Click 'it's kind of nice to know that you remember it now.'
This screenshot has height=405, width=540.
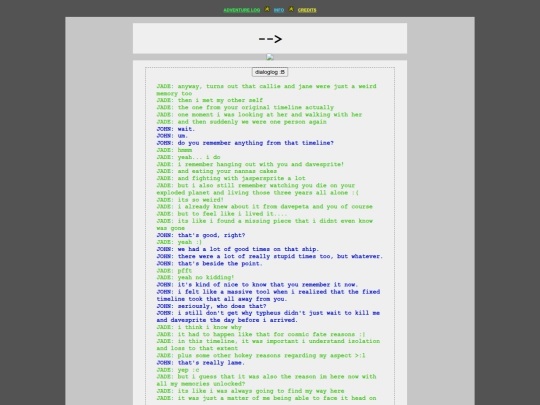pos(268,285)
